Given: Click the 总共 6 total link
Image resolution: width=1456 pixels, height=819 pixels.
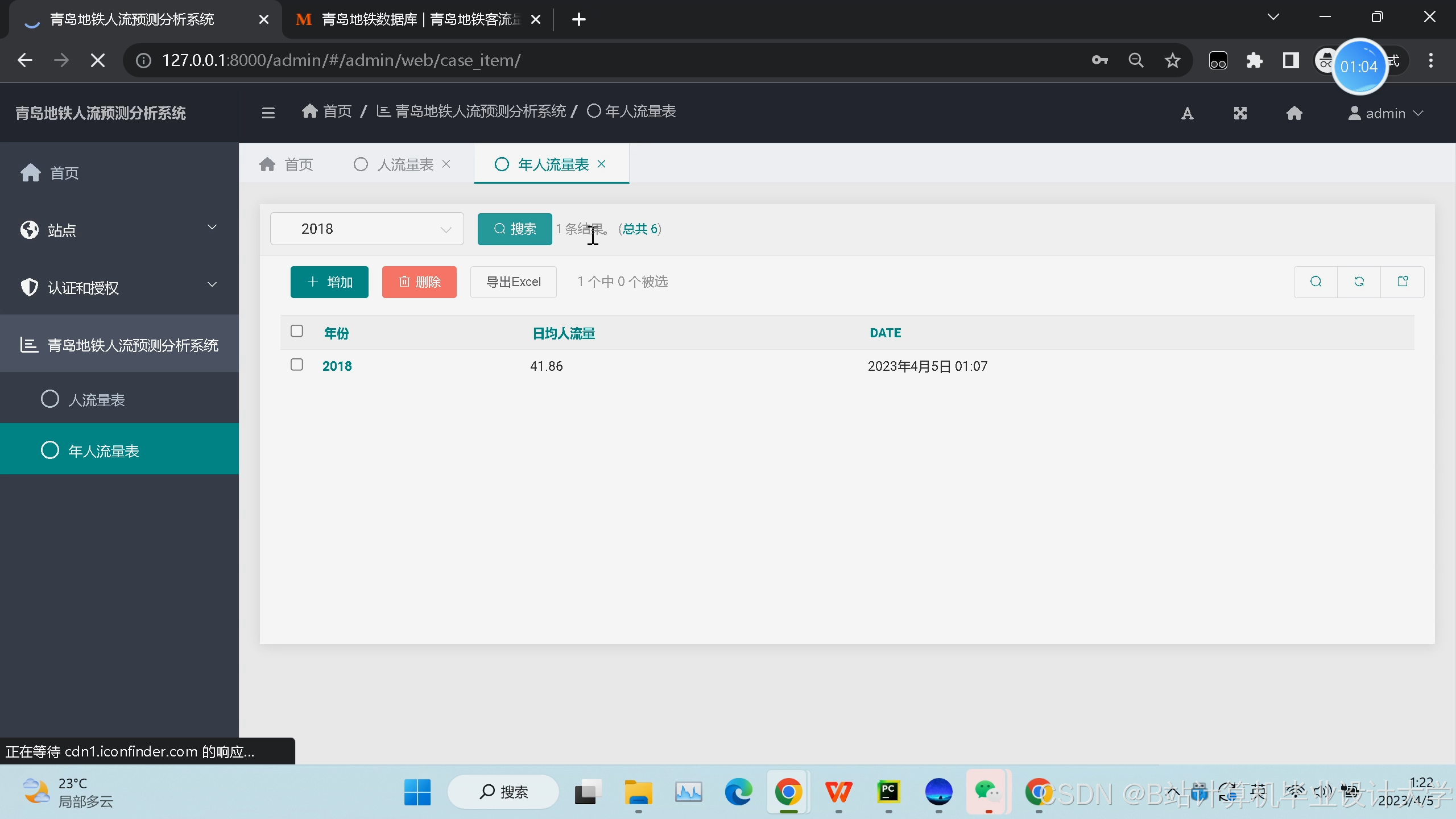Looking at the screenshot, I should point(640,229).
